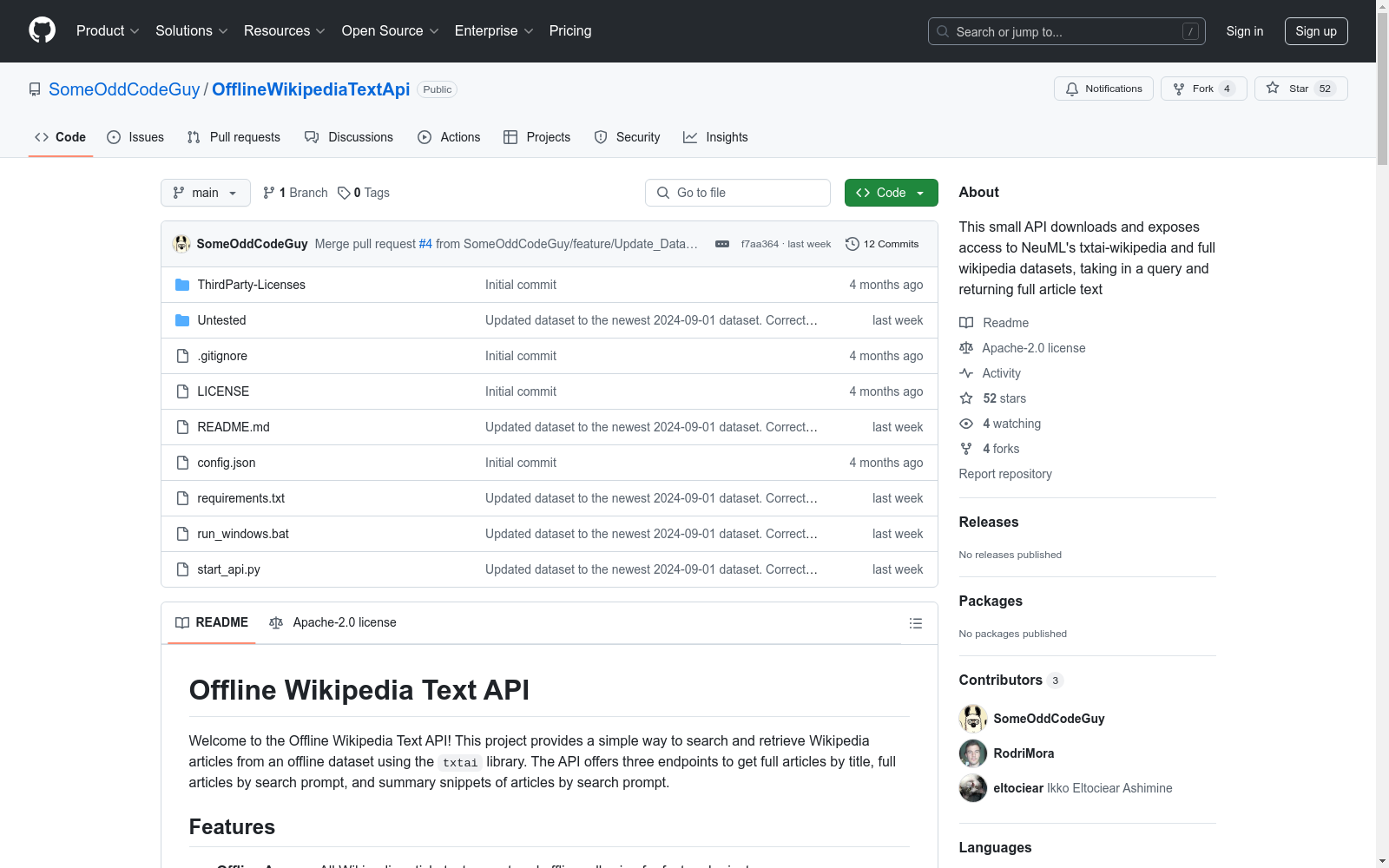This screenshot has width=1389, height=868.
Task: Expand the Solutions menu
Action: click(x=192, y=31)
